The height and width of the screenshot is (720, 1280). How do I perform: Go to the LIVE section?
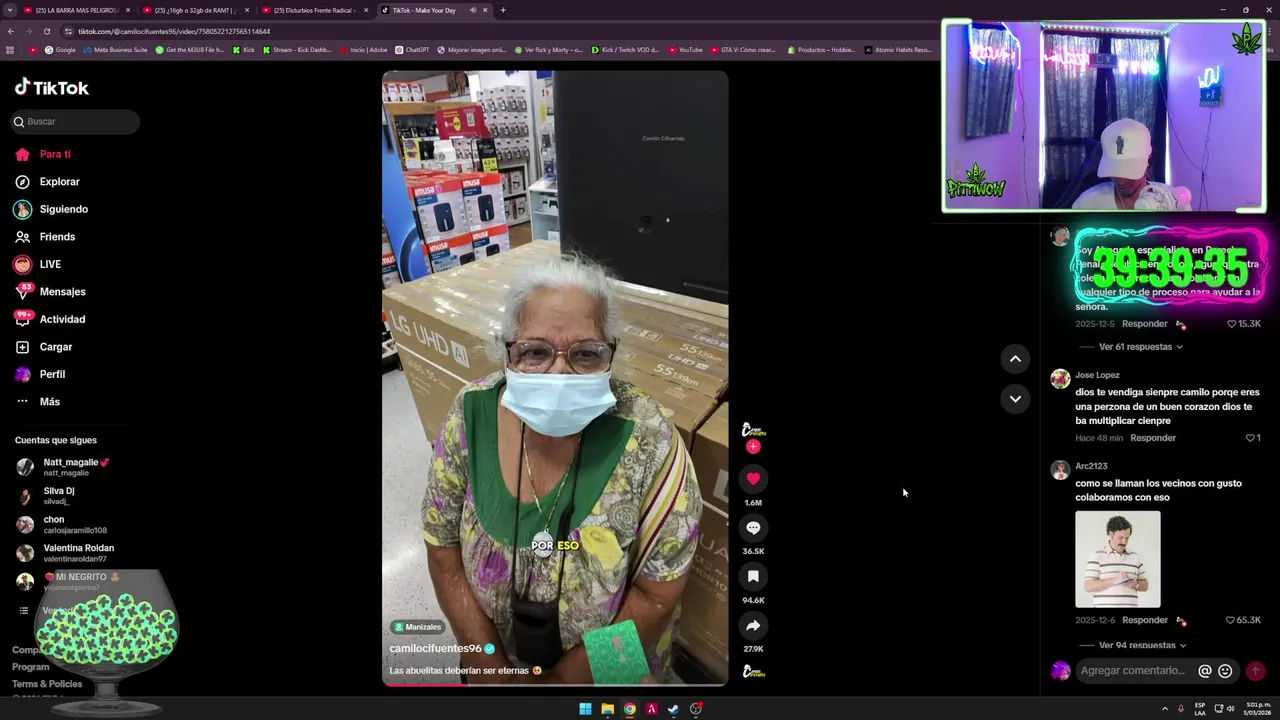click(x=38, y=264)
